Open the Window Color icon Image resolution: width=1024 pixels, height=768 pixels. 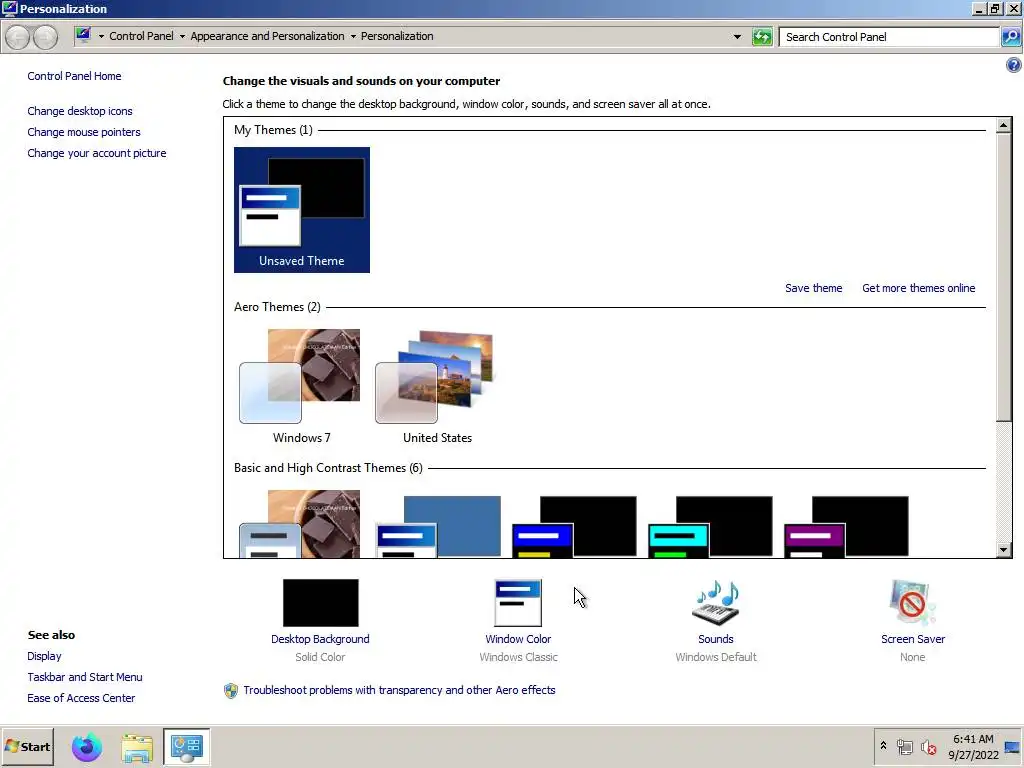pos(518,603)
